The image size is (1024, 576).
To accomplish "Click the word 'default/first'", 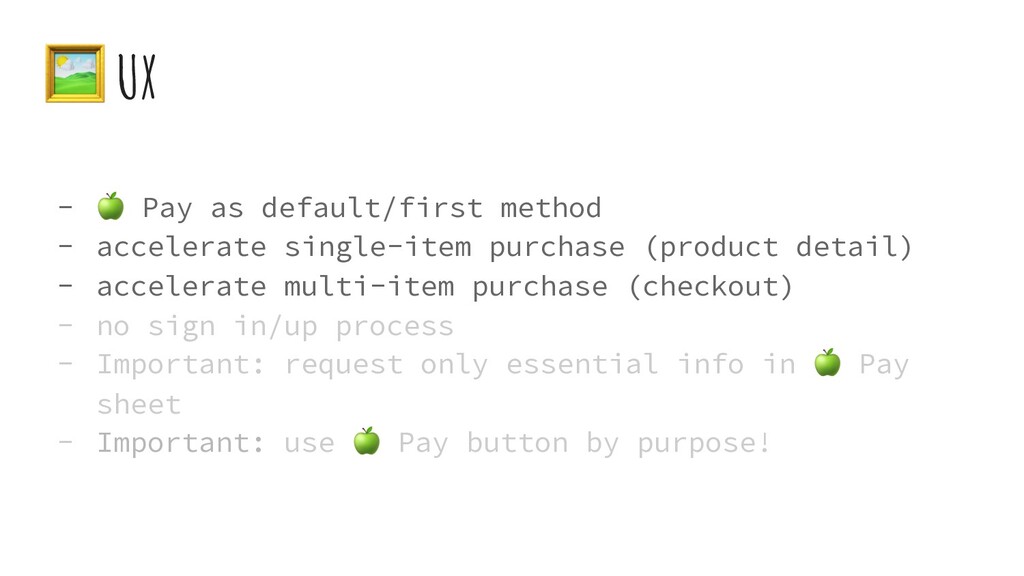I will tap(372, 208).
